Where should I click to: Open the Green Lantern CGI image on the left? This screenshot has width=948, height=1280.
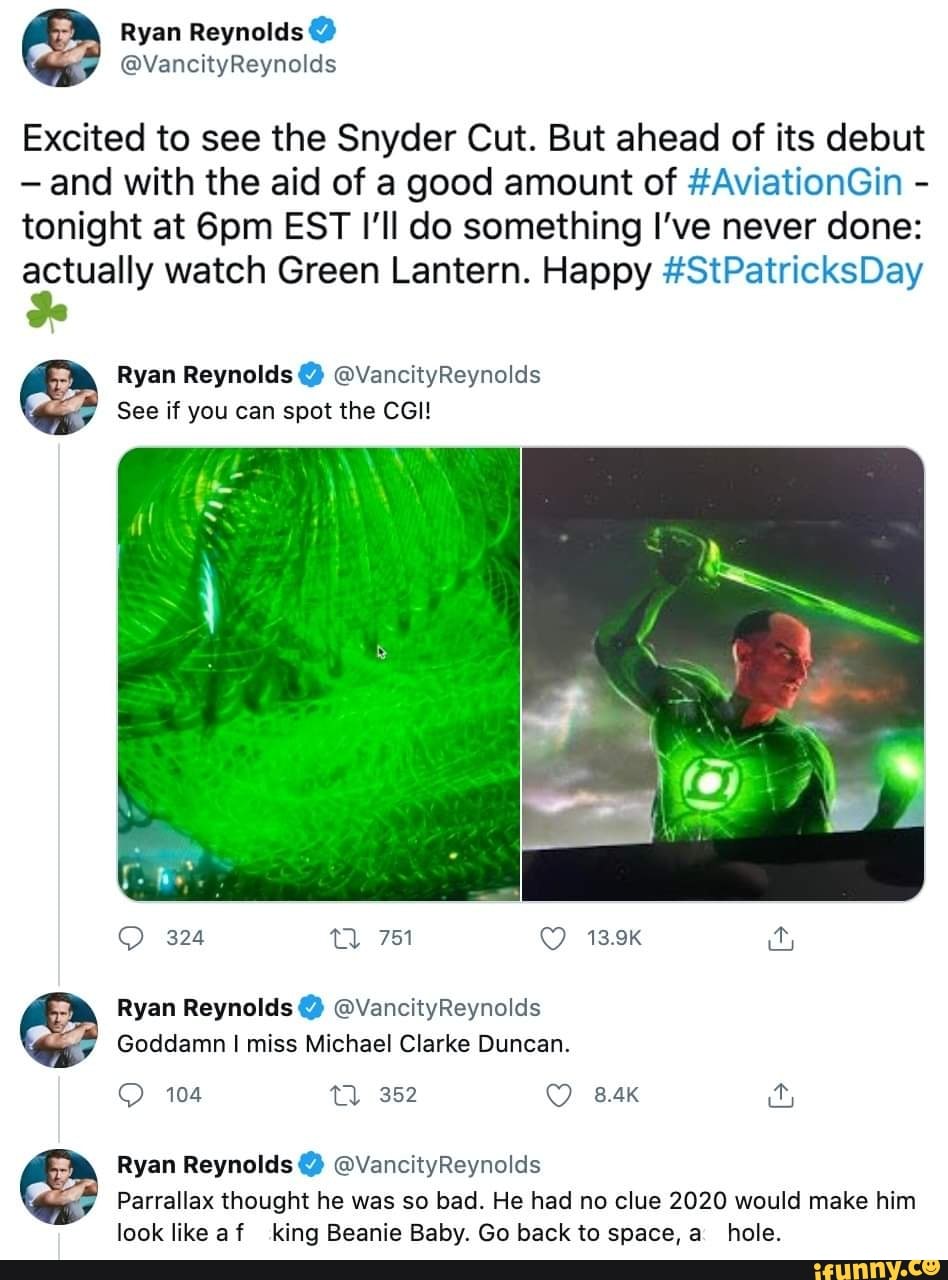(x=318, y=670)
